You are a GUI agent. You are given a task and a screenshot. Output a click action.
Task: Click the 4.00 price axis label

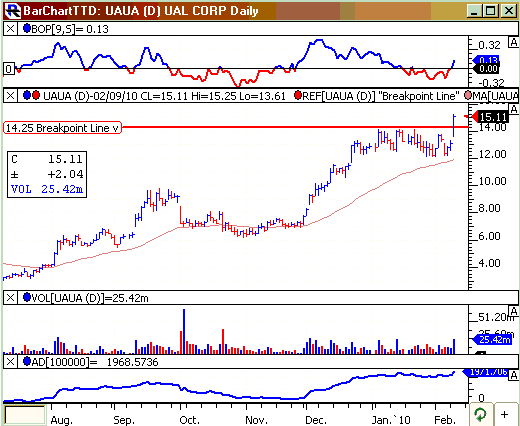coord(489,263)
